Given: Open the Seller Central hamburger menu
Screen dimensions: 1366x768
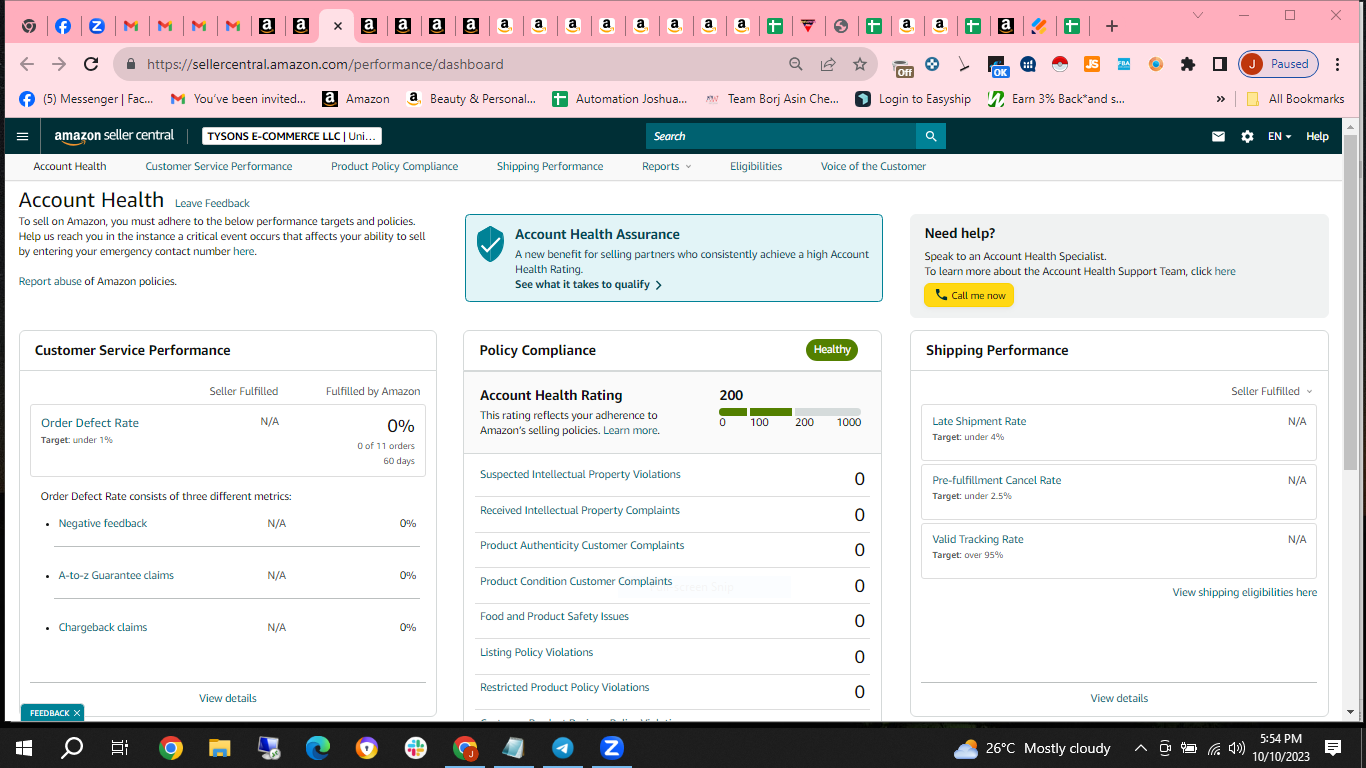Looking at the screenshot, I should coord(23,136).
